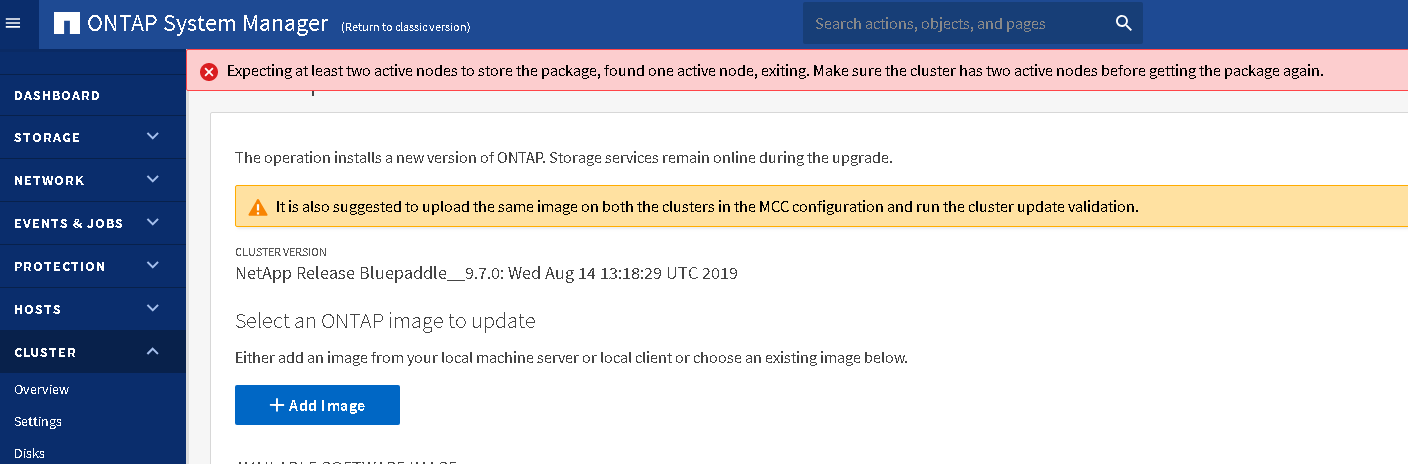
Task: Expand the Storage section chevron
Action: [x=153, y=136]
